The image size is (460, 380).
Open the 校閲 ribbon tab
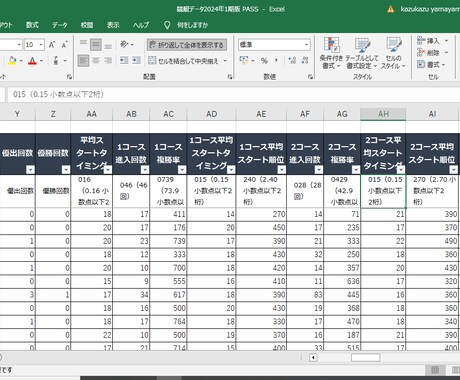click(87, 25)
